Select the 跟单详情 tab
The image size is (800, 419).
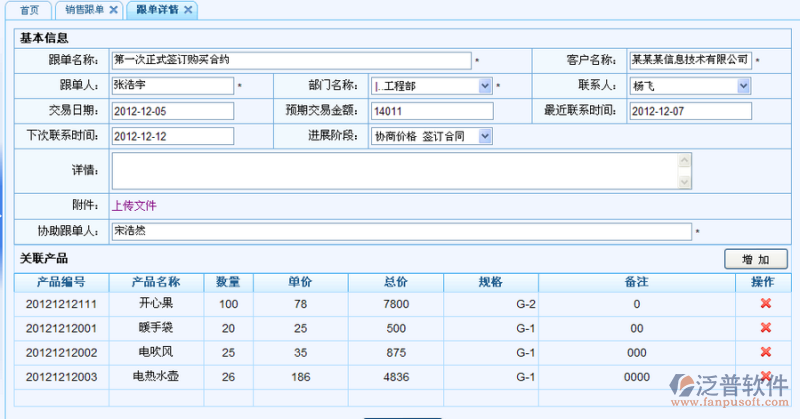click(x=158, y=10)
